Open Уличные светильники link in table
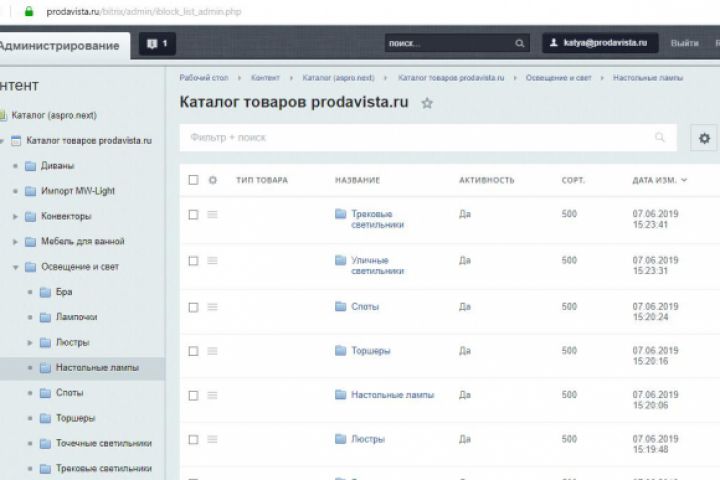The width and height of the screenshot is (720, 480). coord(377,265)
